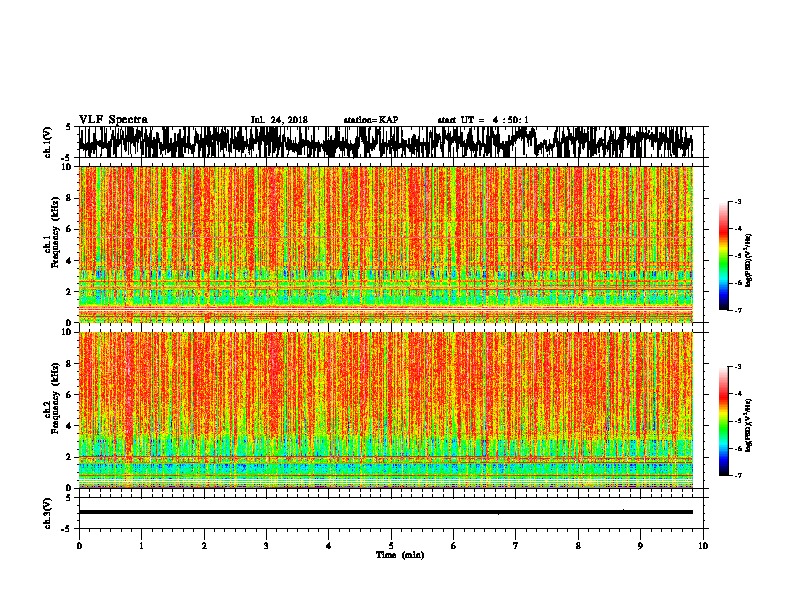
Task: Click inside the ch.2 spectrogram panel
Action: coord(385,410)
